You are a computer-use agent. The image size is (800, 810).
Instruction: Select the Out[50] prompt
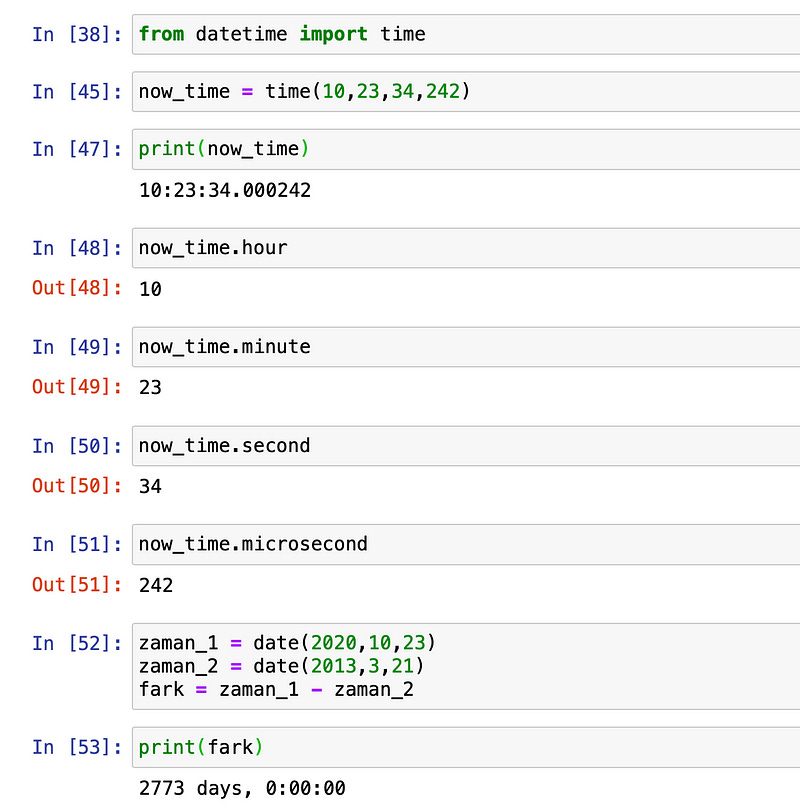[77, 486]
